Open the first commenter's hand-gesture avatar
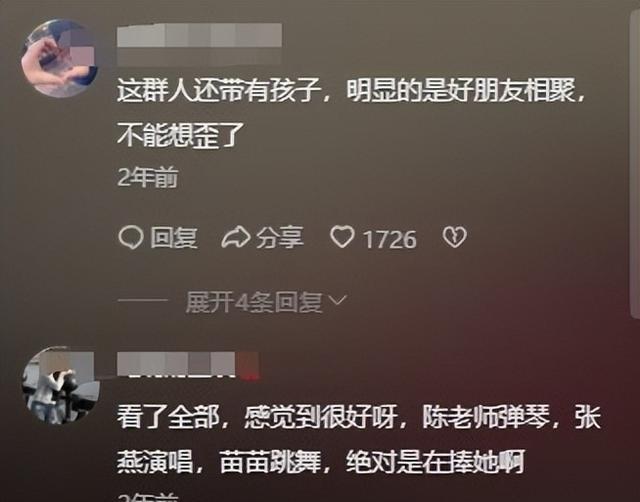The image size is (640, 502). tap(60, 58)
